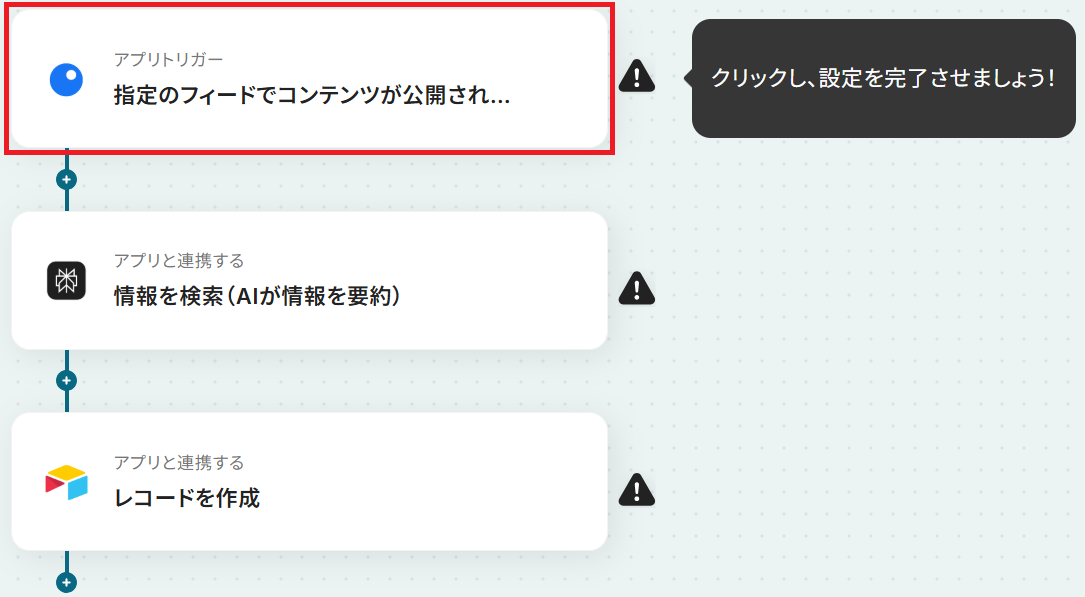The height and width of the screenshot is (597, 1085).
Task: Click the empty dotted canvas background
Action: 865,346
